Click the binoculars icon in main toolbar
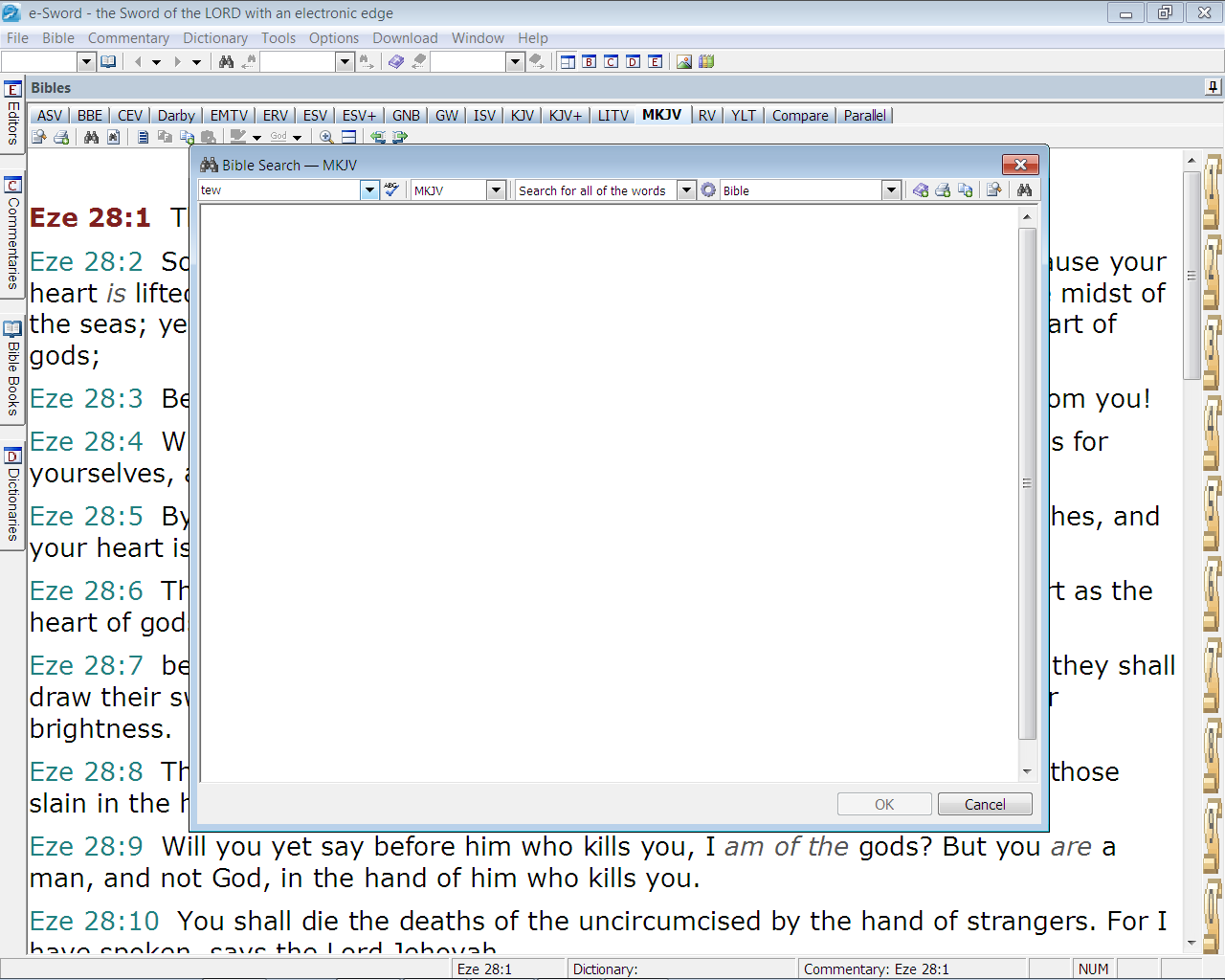 click(x=226, y=61)
